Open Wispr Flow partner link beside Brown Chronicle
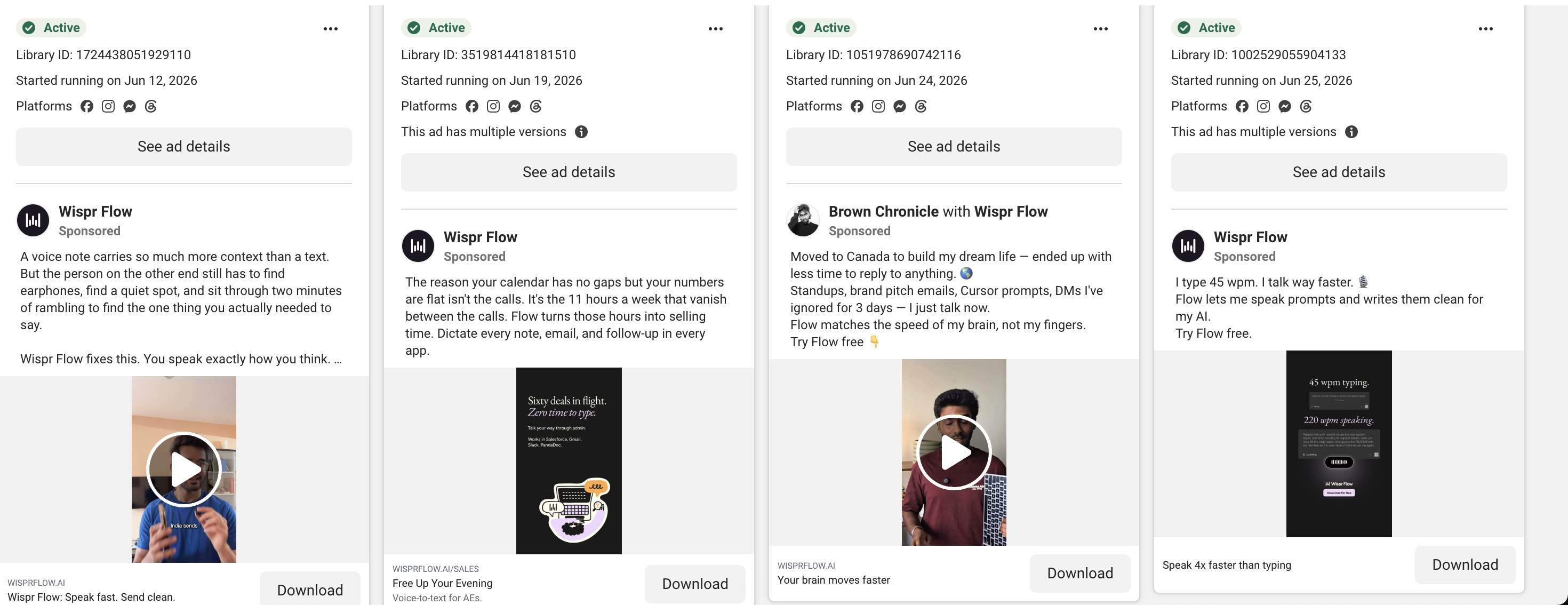1568x605 pixels. pyautogui.click(x=1011, y=212)
